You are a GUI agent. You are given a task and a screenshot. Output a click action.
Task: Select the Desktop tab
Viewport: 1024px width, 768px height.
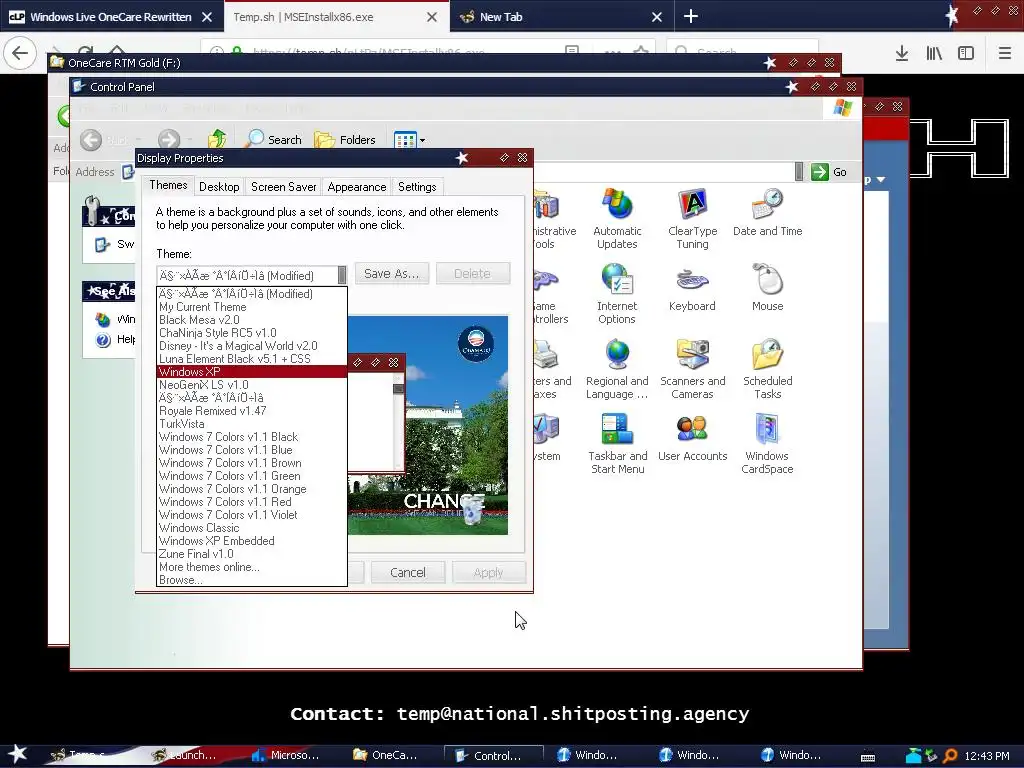(x=219, y=187)
